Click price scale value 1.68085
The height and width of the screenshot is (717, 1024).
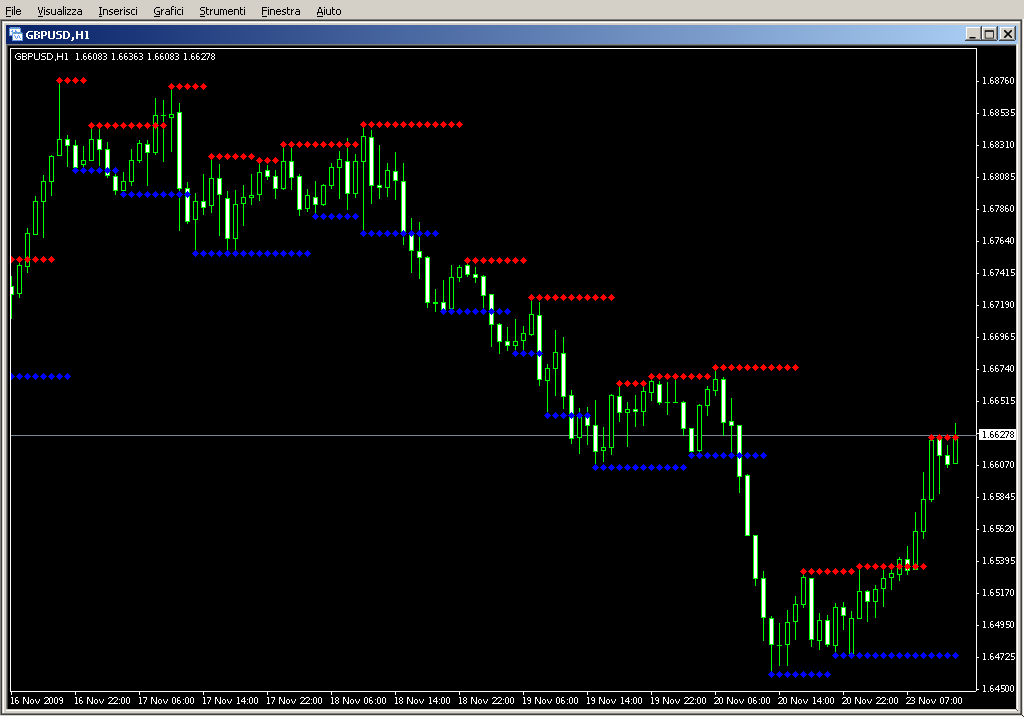click(999, 177)
